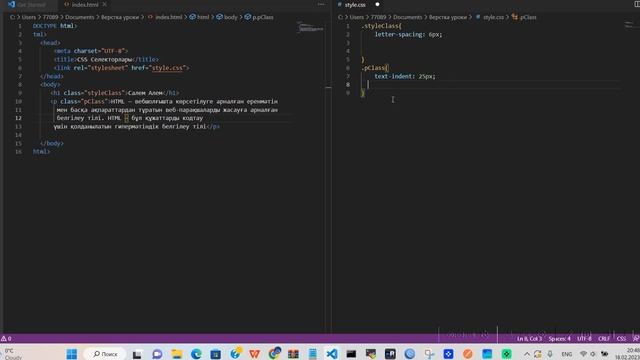Click 'style.css' breadcrumb in right editor
Image resolution: width=640 pixels, height=360 pixels.
point(493,17)
